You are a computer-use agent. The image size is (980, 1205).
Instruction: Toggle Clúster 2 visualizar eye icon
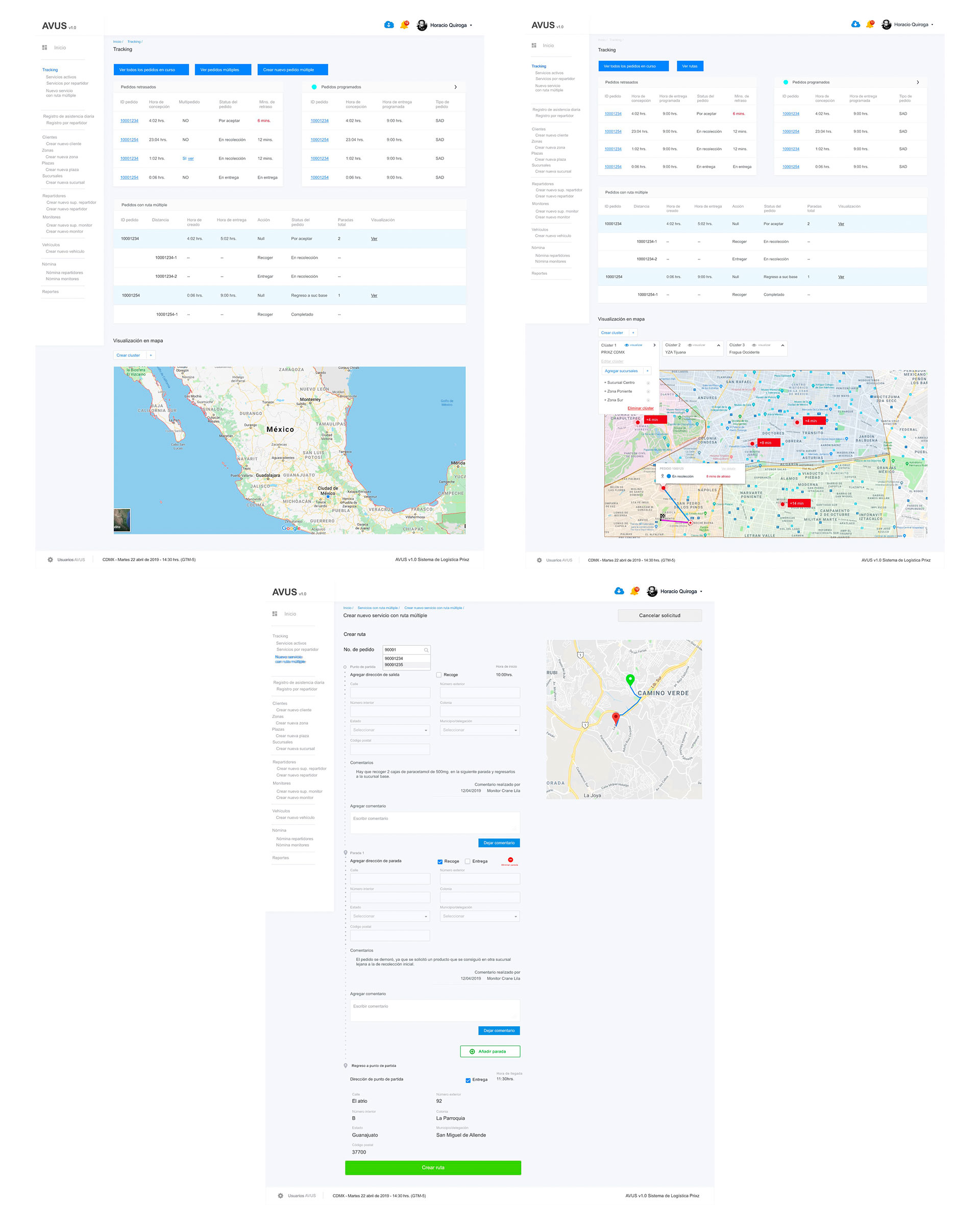coord(690,345)
